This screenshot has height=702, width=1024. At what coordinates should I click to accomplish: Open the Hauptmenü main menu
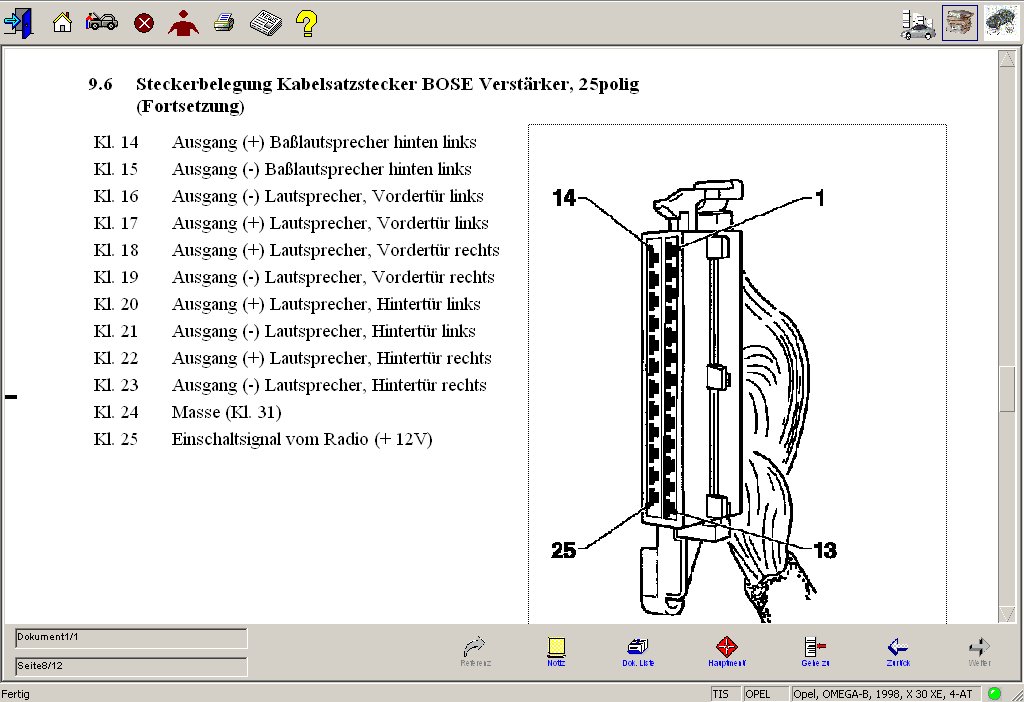(727, 651)
